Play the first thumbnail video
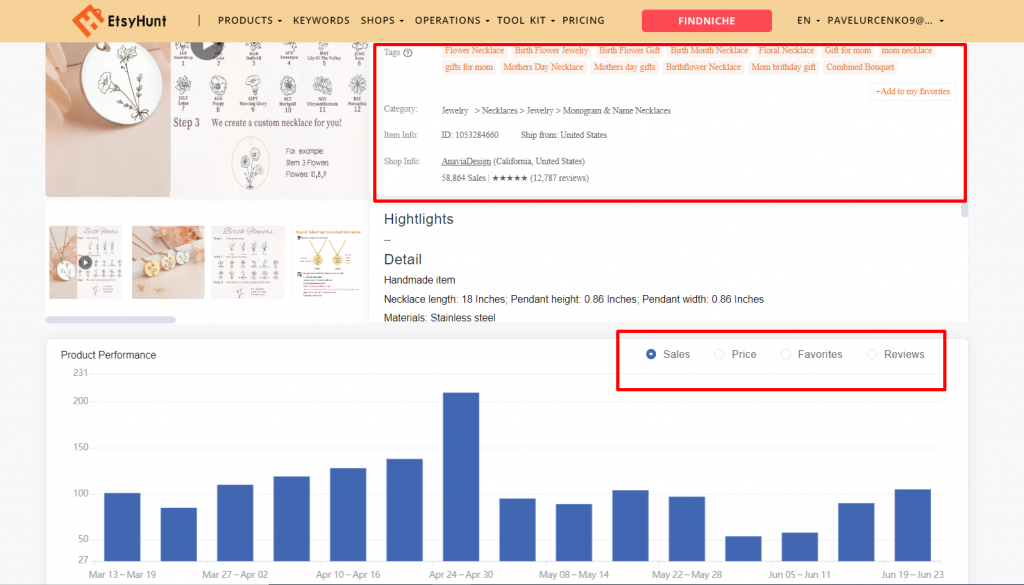 tap(85, 263)
